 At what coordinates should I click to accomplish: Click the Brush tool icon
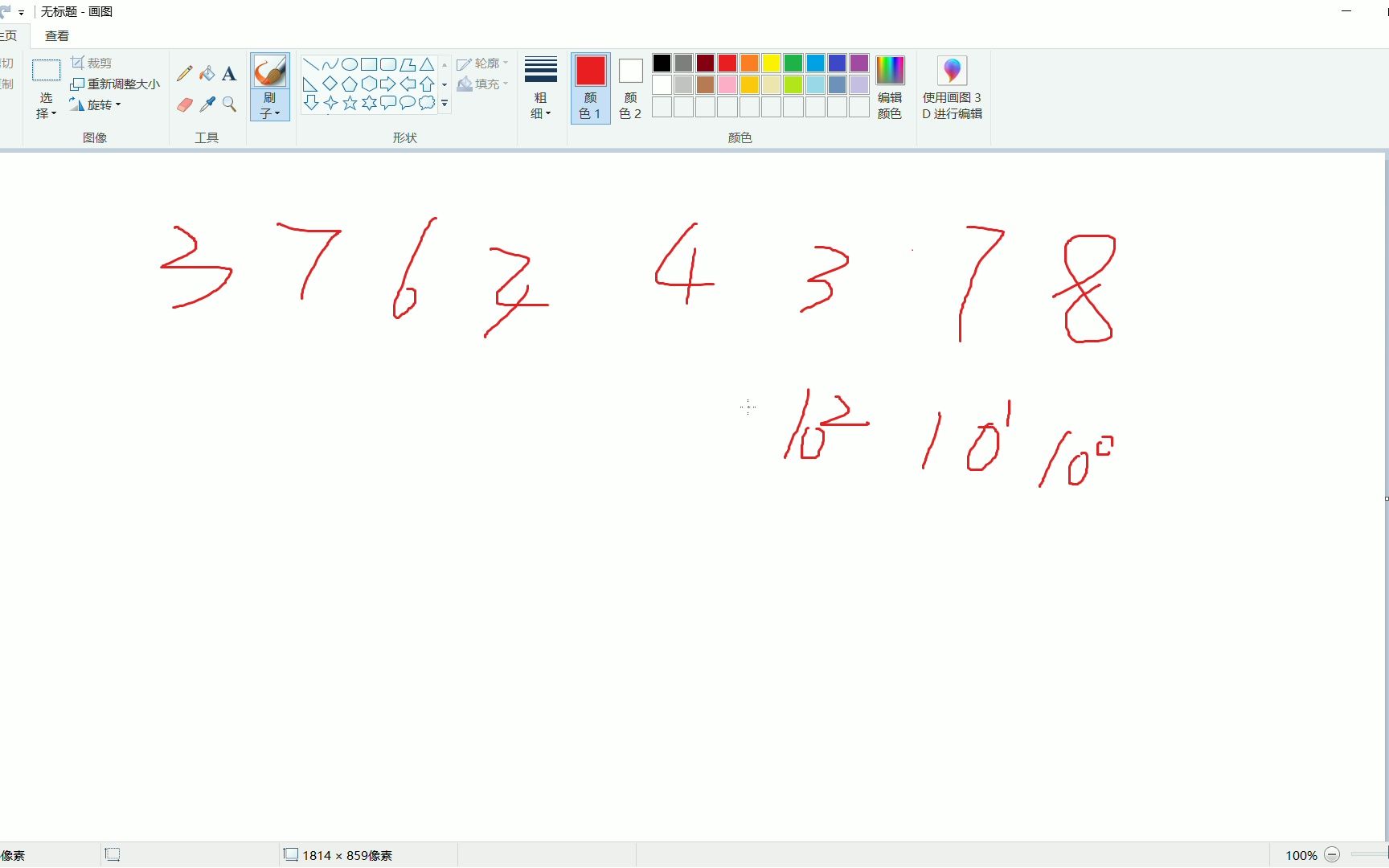(x=270, y=71)
